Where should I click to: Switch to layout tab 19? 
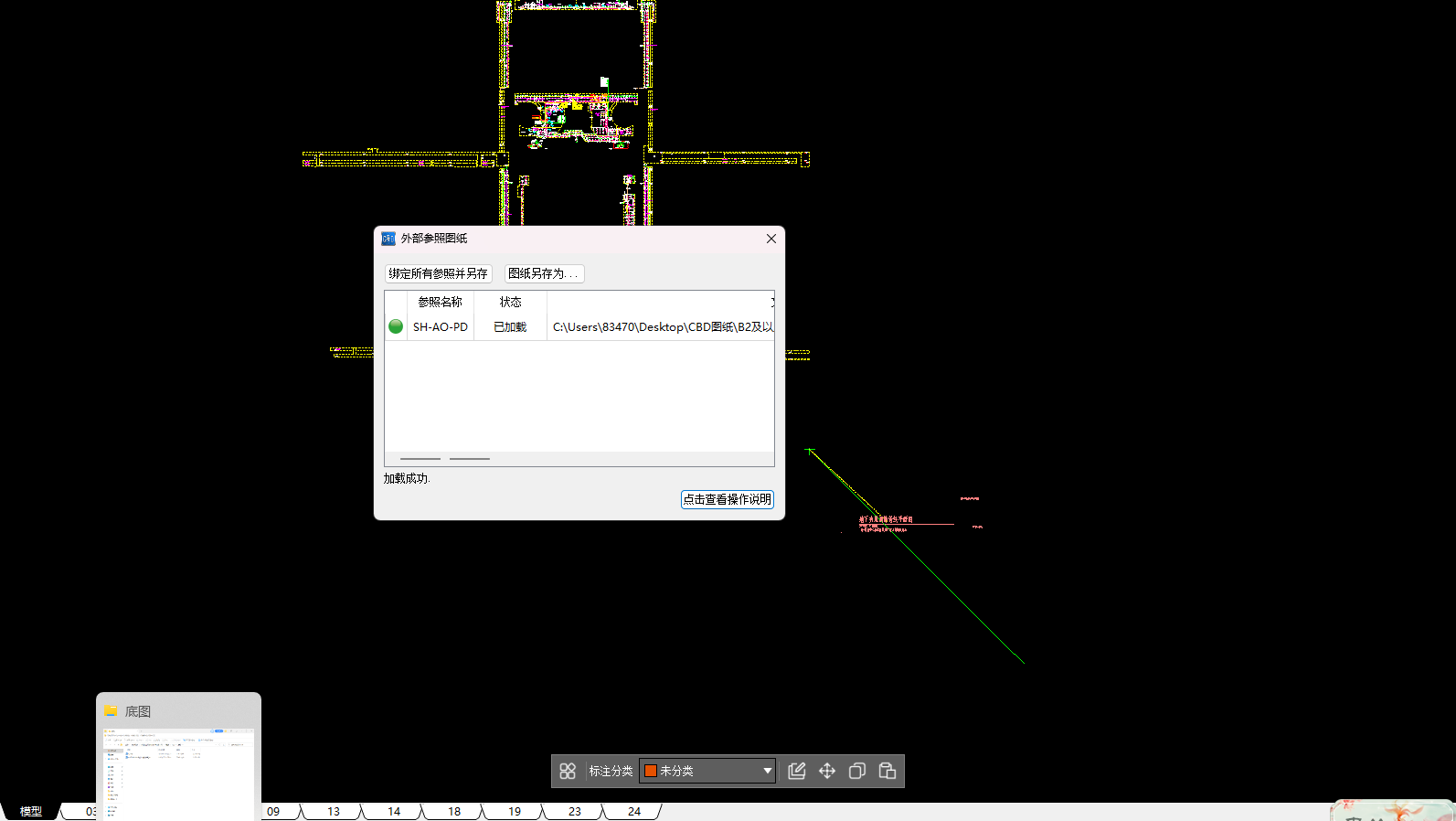point(515,811)
